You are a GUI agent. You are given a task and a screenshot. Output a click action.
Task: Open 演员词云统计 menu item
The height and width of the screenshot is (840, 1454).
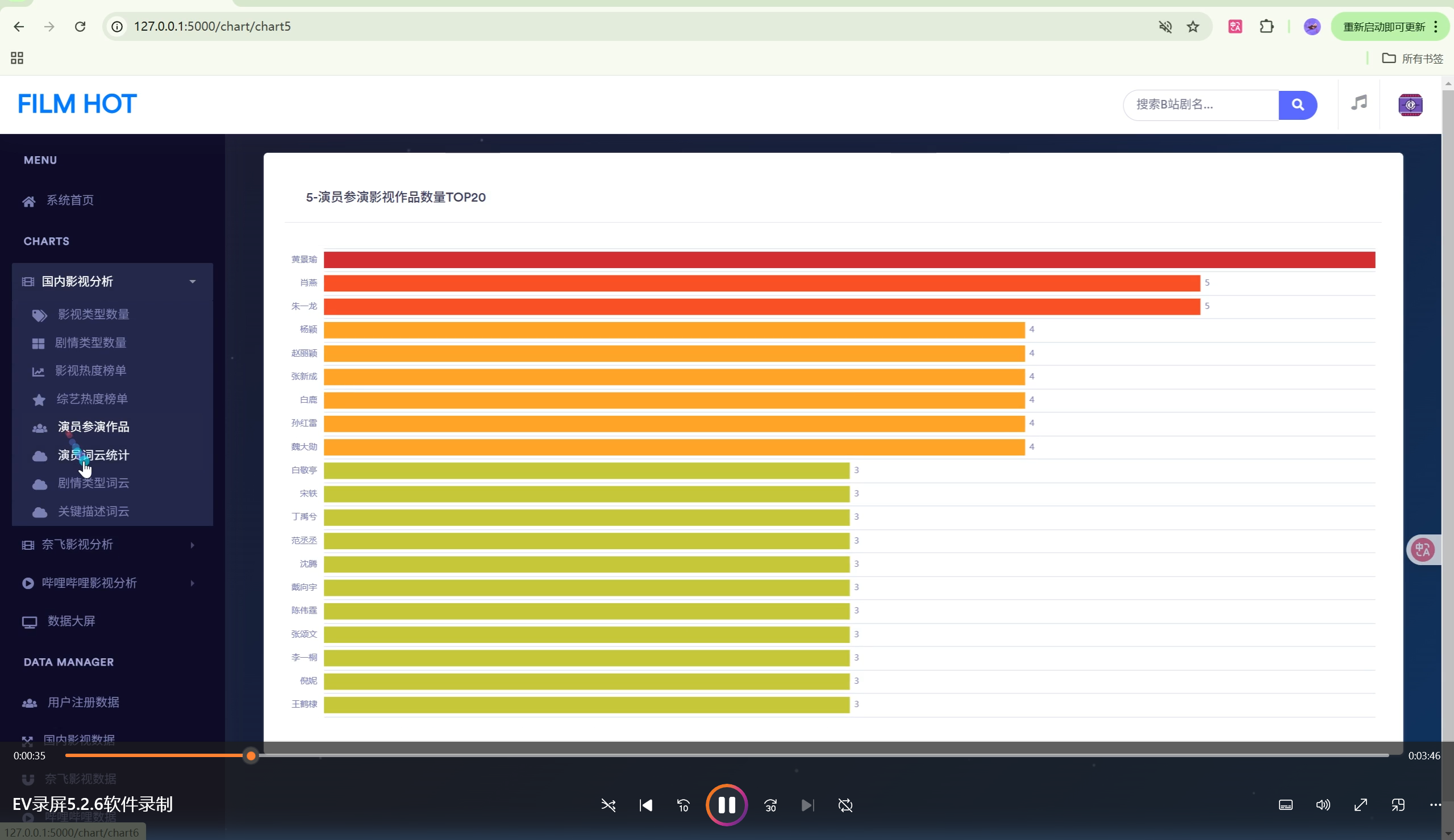(93, 455)
